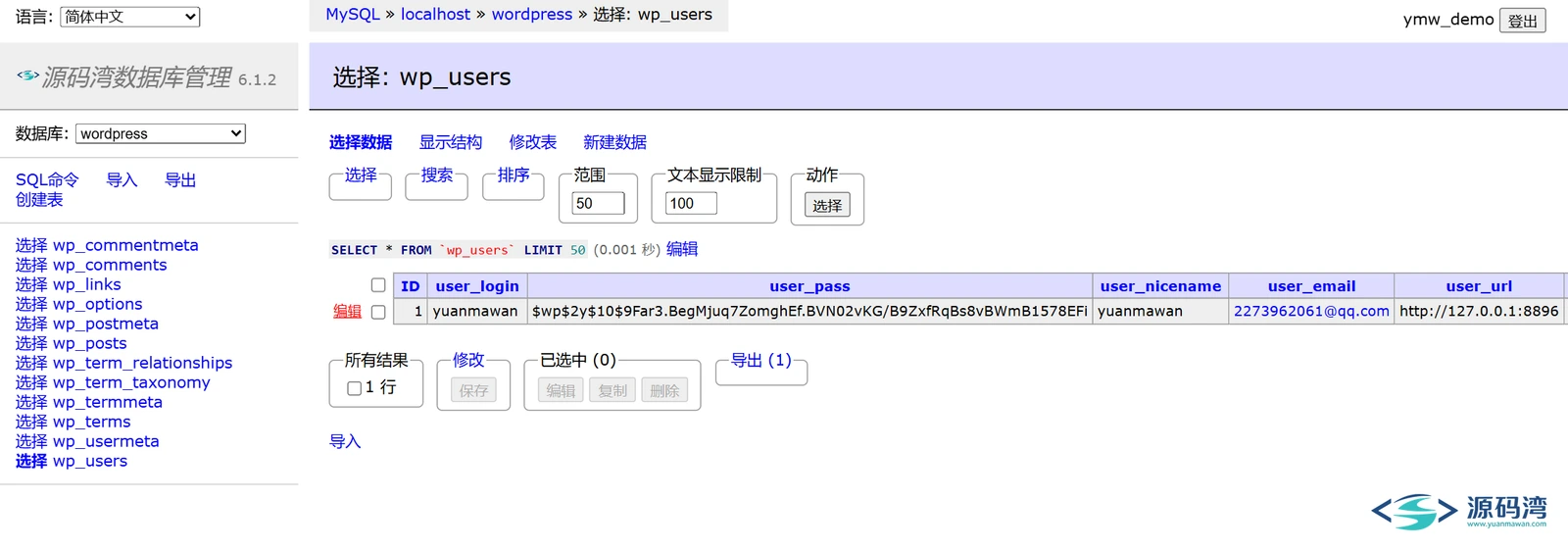1568x550 pixels.
Task: Expand the 选择 fieldset legend
Action: pyautogui.click(x=361, y=175)
